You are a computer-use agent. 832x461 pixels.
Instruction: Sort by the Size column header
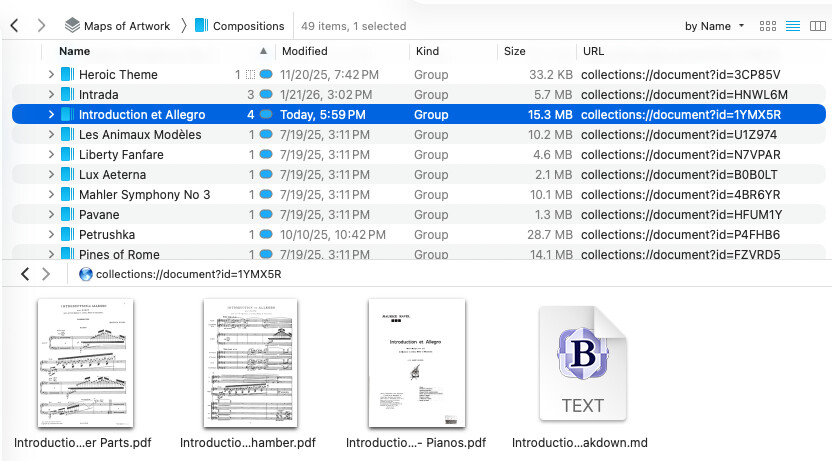515,51
